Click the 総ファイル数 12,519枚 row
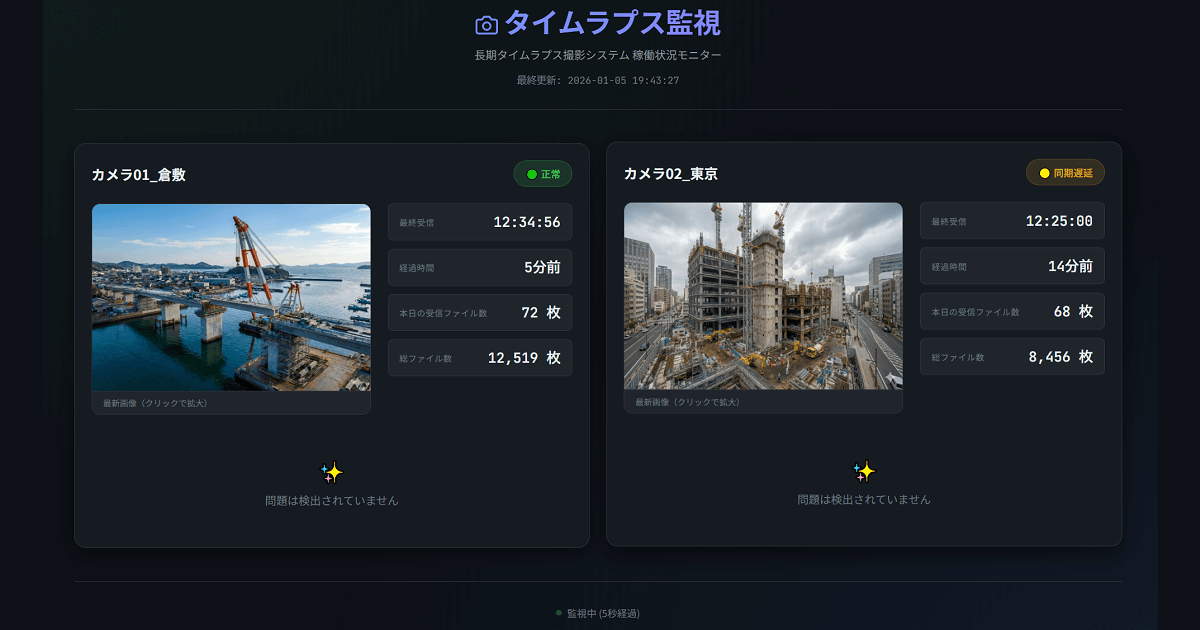1200x630 pixels. tap(479, 357)
